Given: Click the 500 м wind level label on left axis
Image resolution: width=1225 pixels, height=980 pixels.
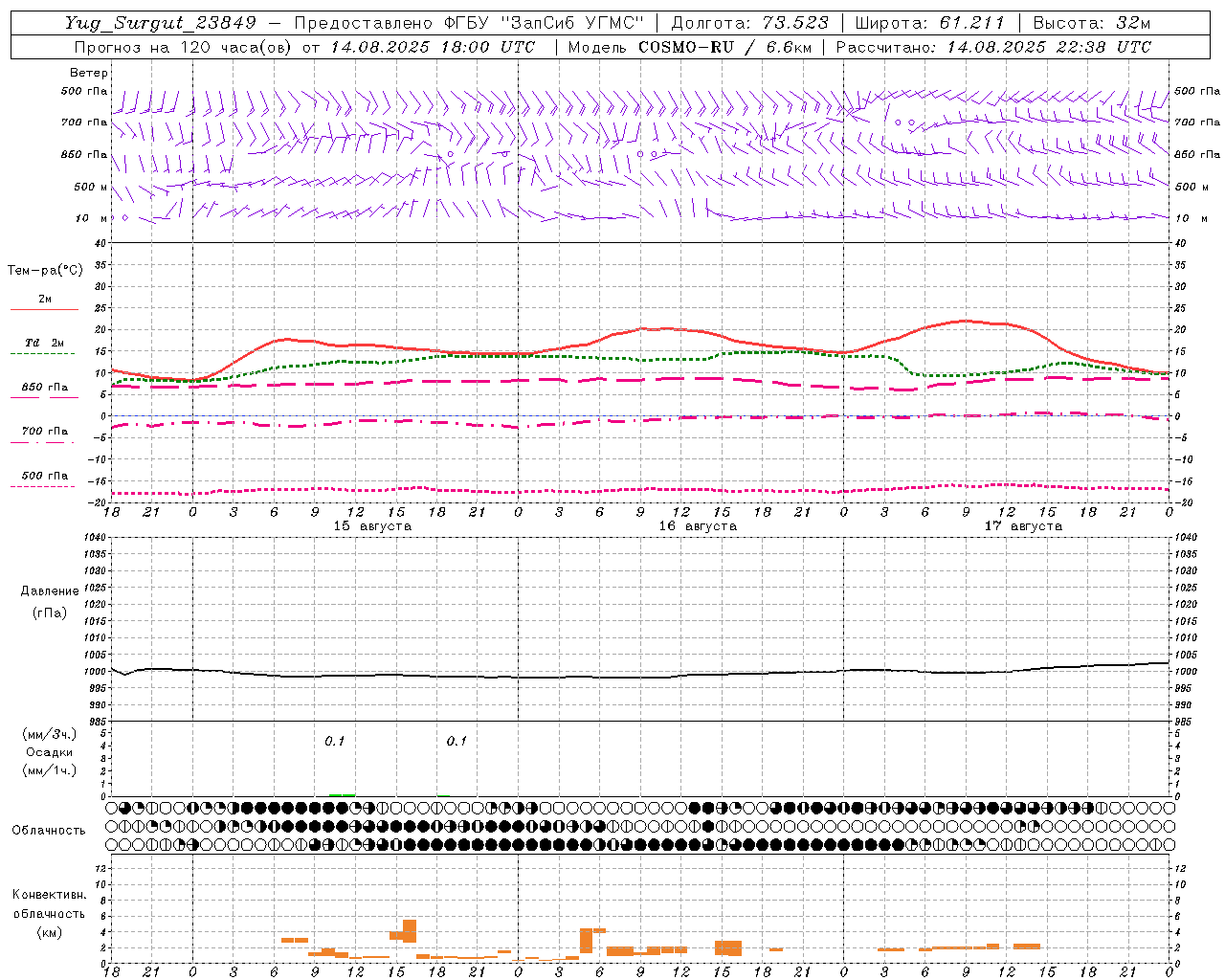Looking at the screenshot, I should (x=92, y=187).
